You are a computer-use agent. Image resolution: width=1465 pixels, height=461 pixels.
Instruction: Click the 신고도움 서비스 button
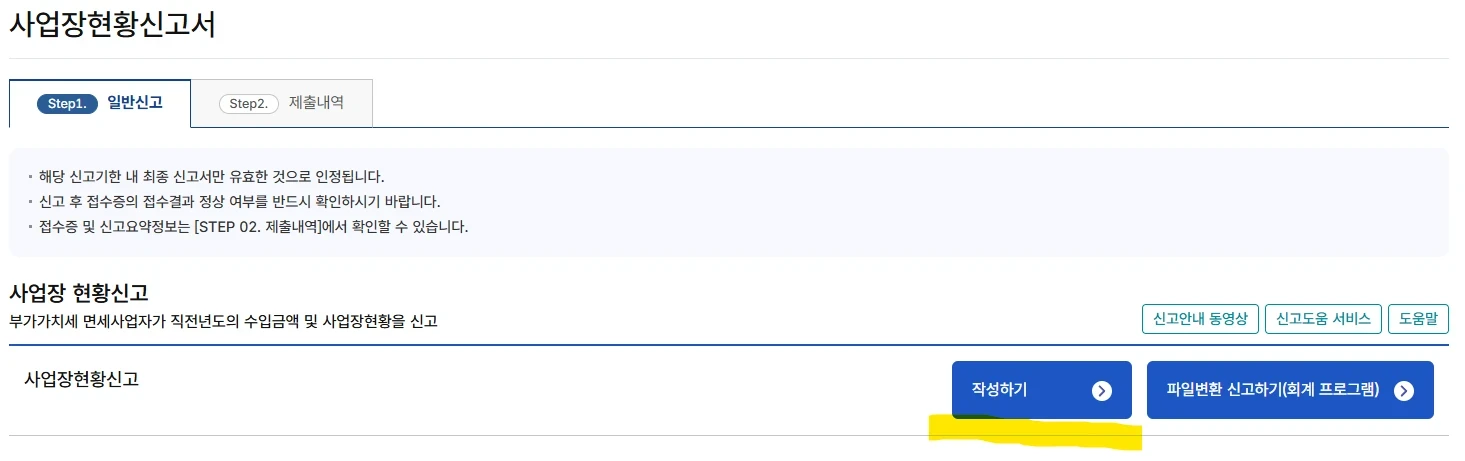coord(1324,319)
